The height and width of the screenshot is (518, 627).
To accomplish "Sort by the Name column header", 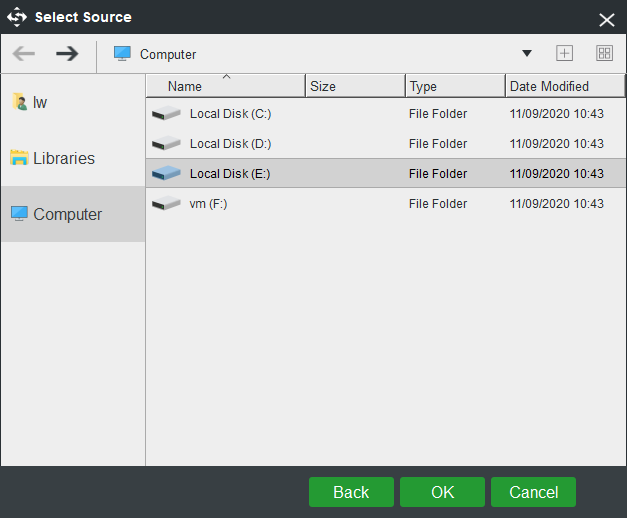I will click(226, 86).
